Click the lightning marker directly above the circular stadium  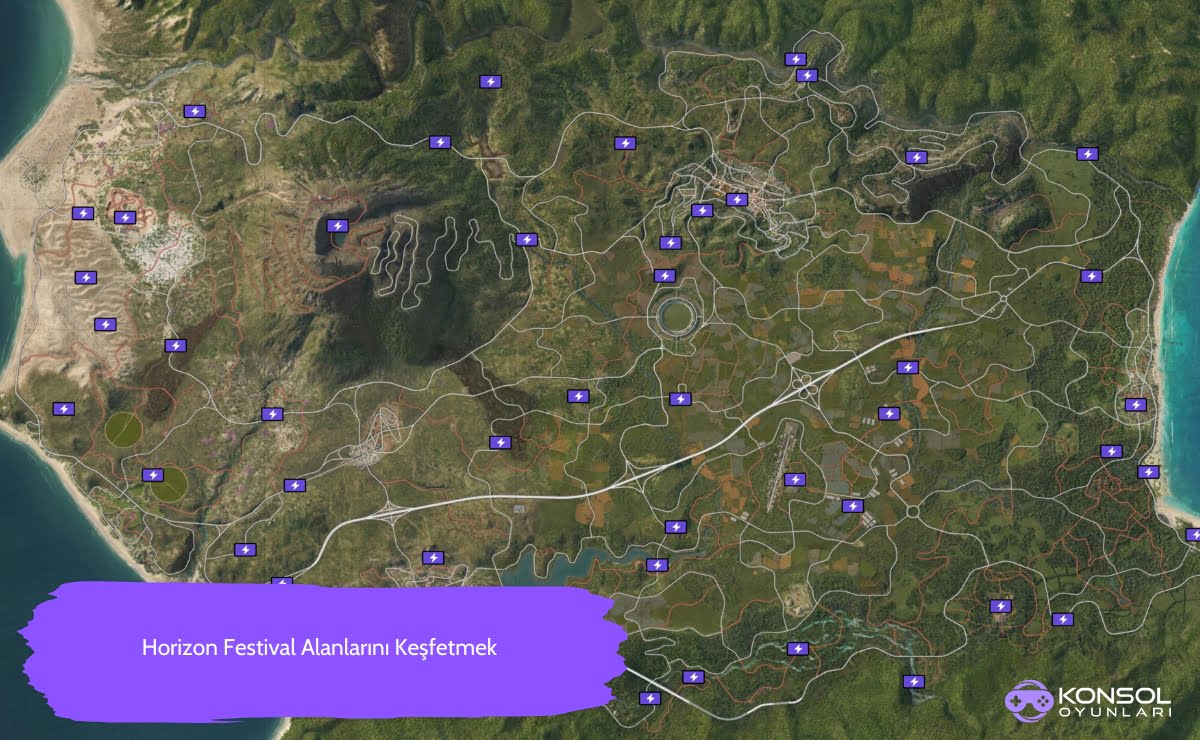click(664, 276)
